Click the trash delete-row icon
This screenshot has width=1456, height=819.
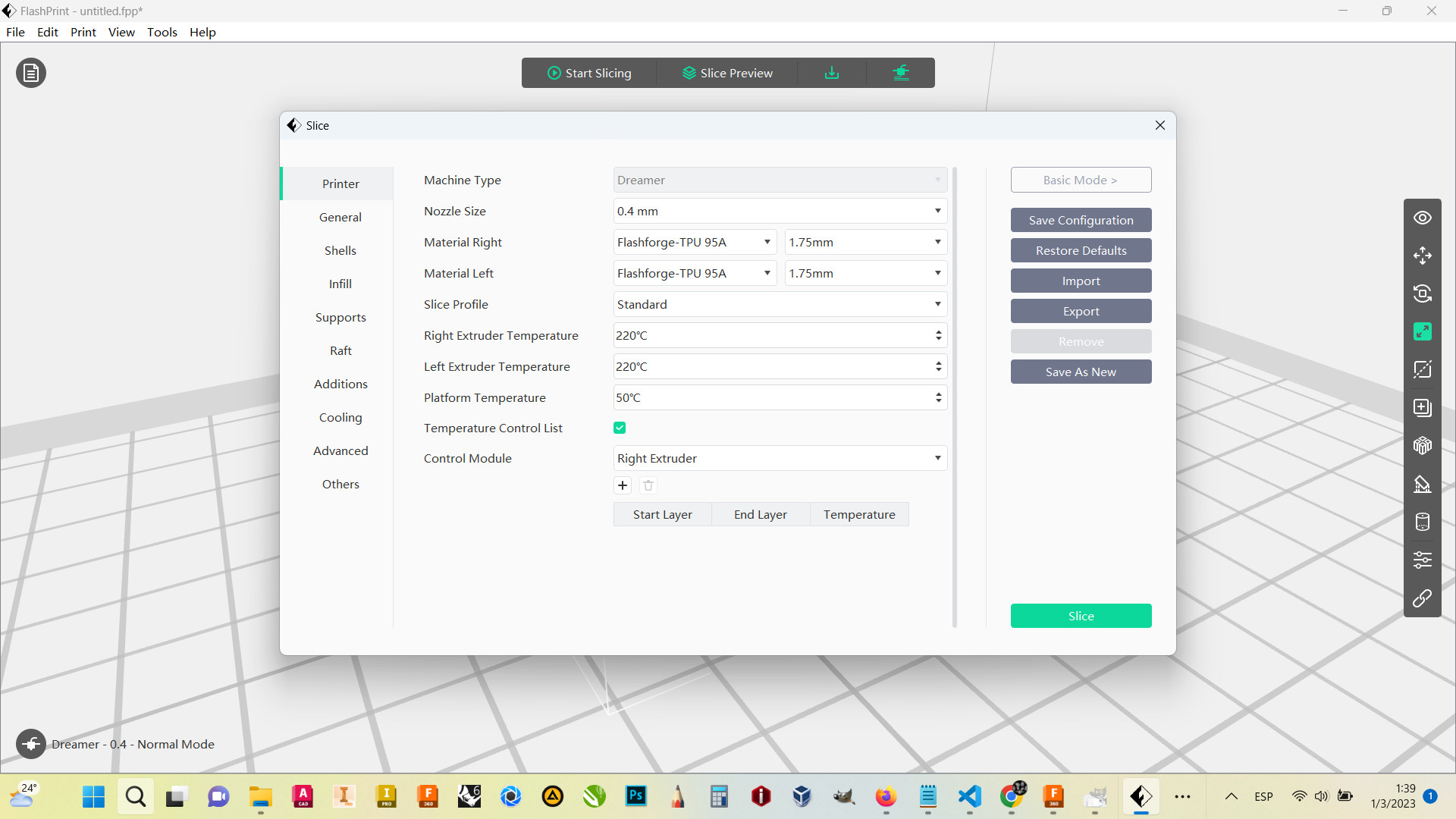click(x=648, y=485)
